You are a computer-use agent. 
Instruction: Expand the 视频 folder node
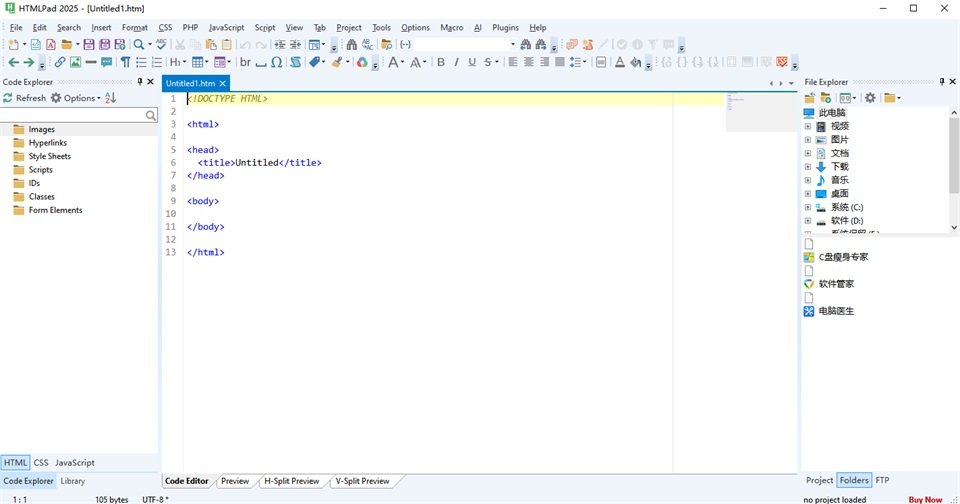pyautogui.click(x=808, y=126)
